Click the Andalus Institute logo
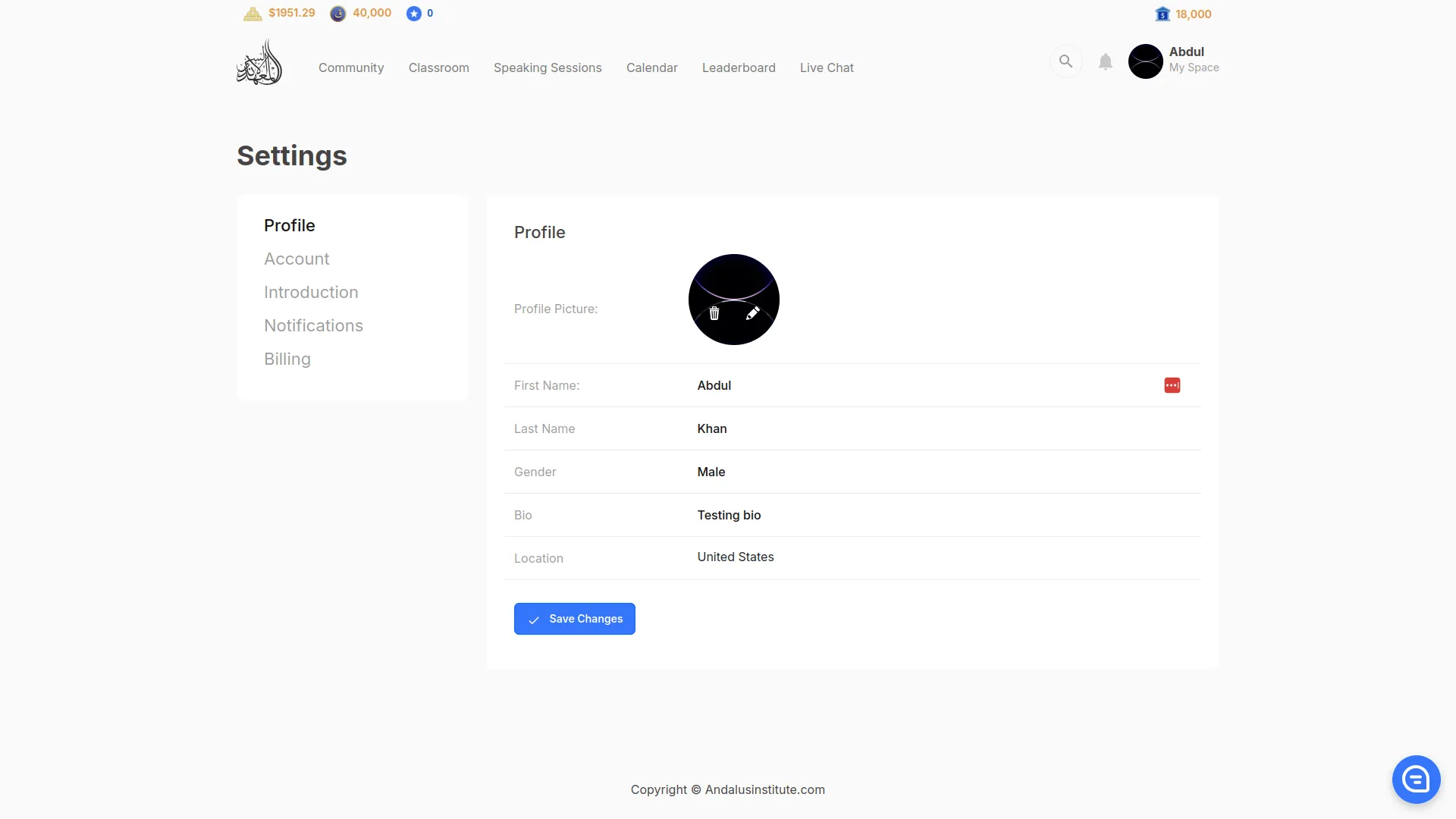The width and height of the screenshot is (1456, 819). (259, 62)
